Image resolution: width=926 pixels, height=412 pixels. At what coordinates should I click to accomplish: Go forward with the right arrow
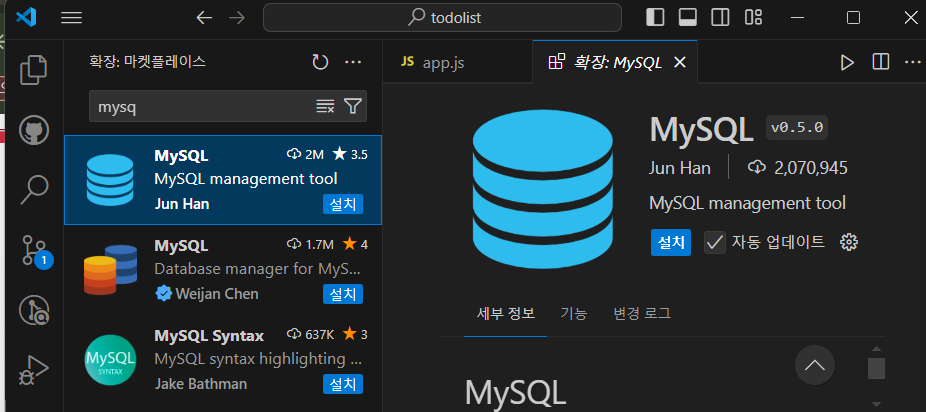click(x=237, y=18)
